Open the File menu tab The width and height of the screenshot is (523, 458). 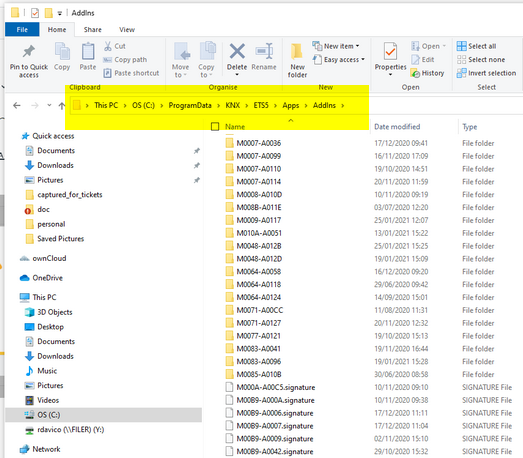pos(22,30)
